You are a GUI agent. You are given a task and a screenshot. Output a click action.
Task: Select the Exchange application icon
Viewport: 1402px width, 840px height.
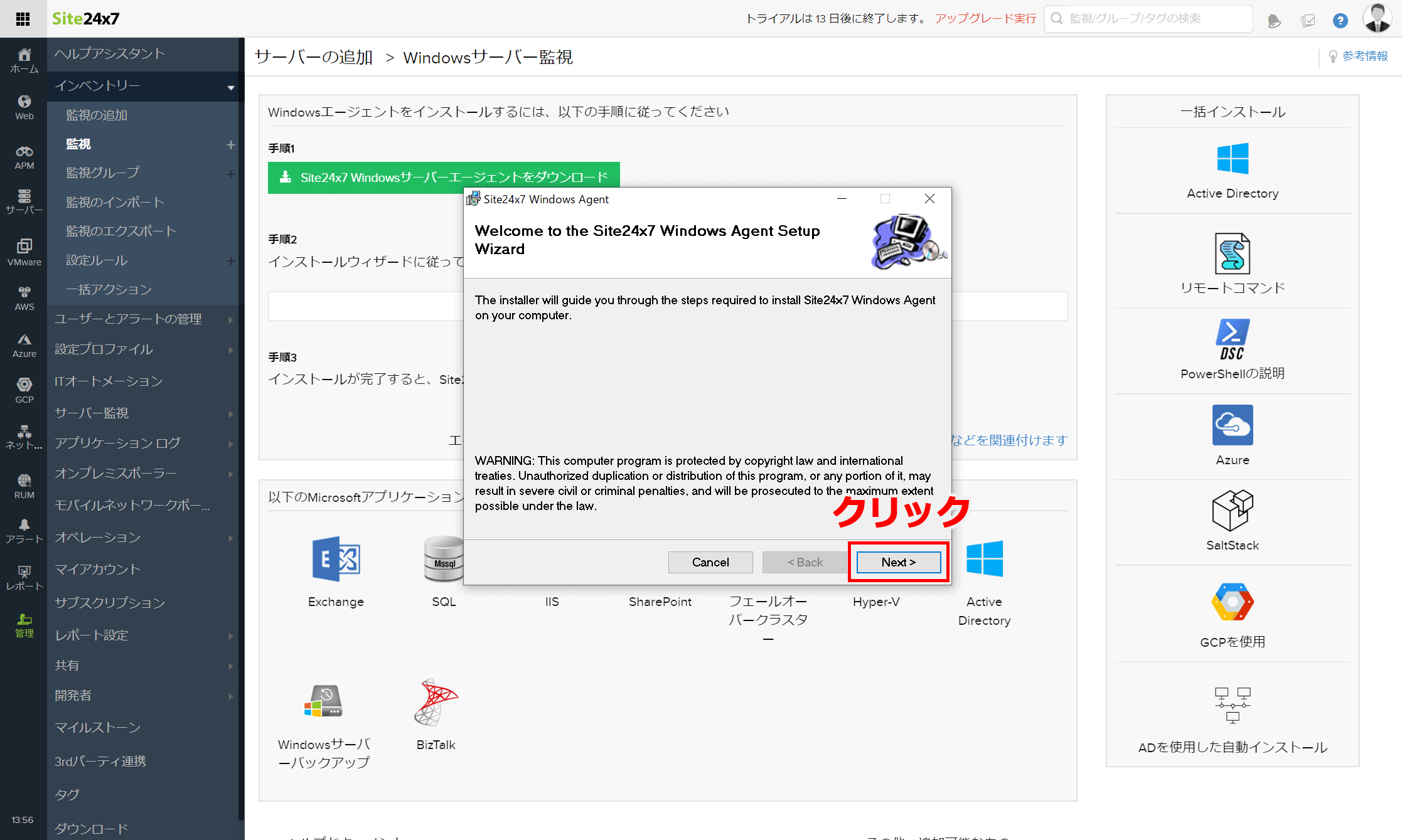[x=336, y=558]
